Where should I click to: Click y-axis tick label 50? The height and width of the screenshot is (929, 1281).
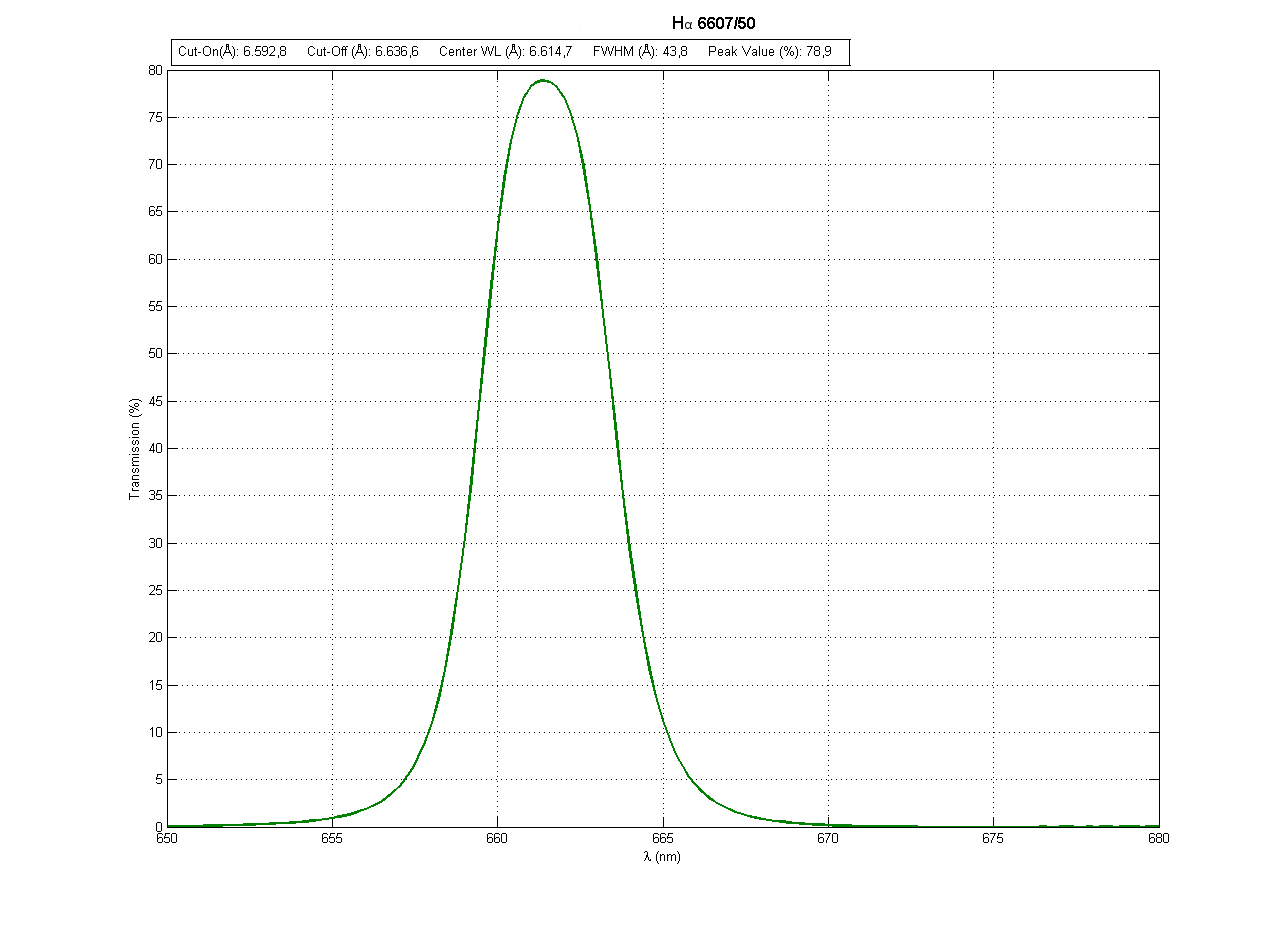155,354
